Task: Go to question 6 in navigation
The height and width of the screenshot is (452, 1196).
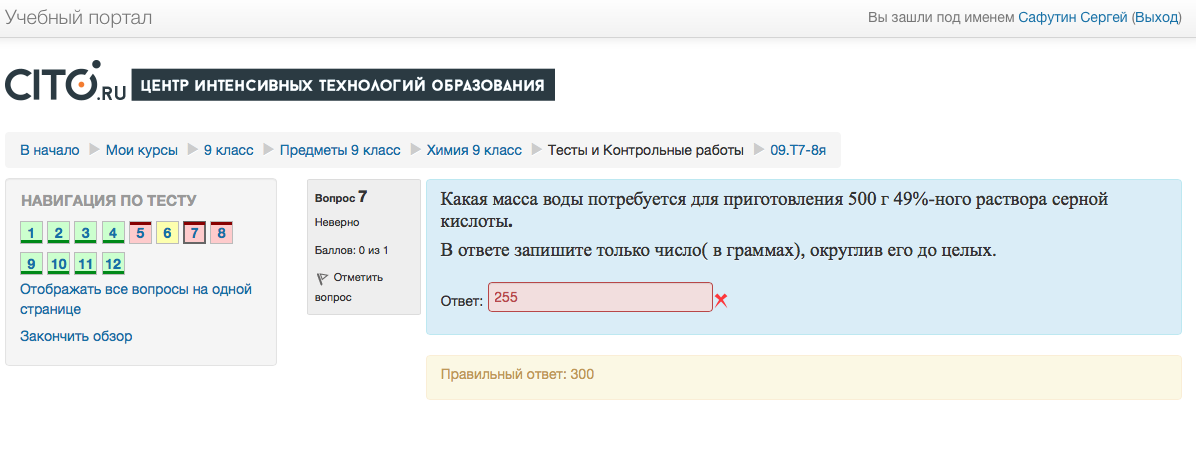Action: point(167,233)
